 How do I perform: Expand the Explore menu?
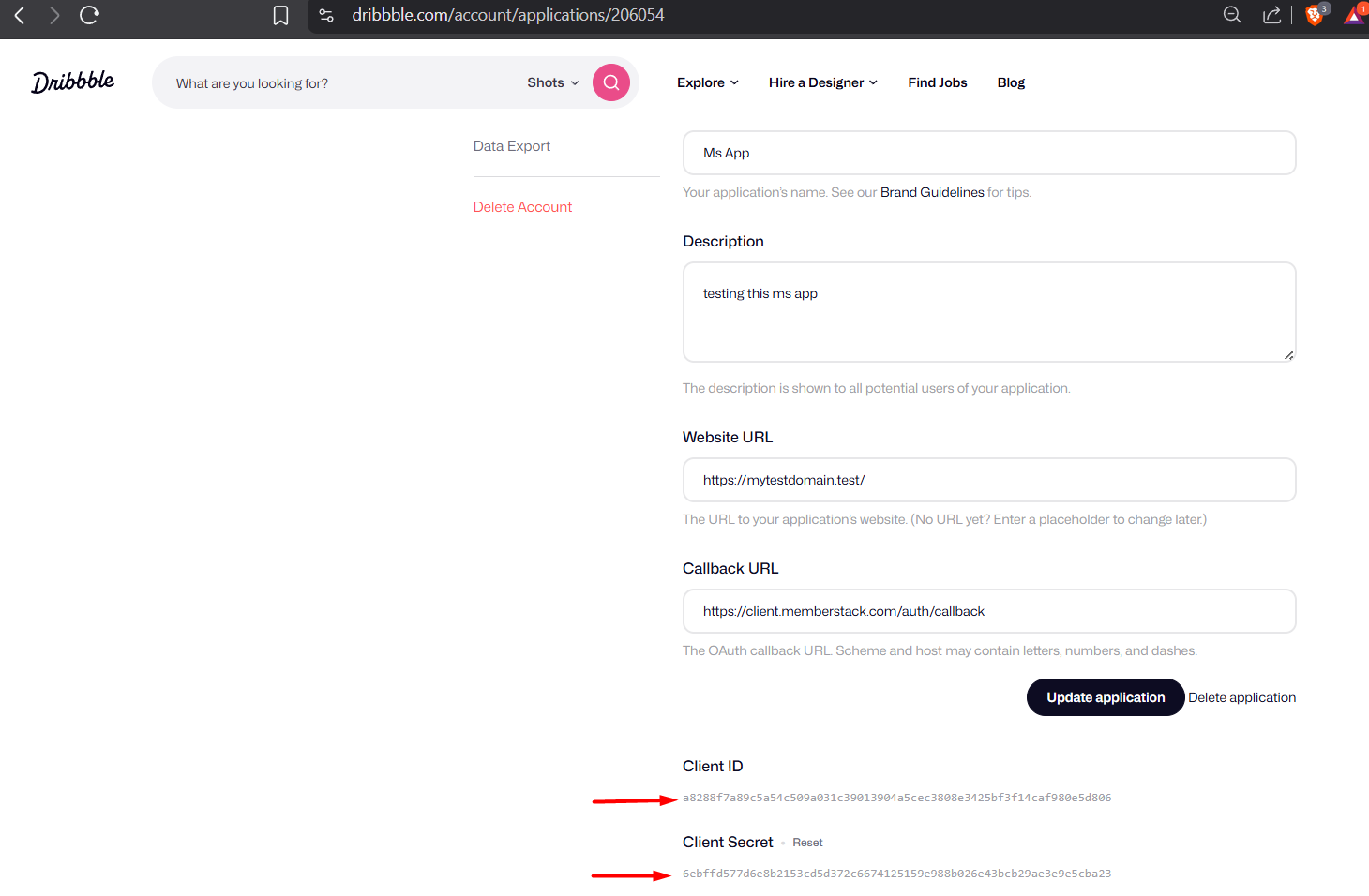click(708, 82)
